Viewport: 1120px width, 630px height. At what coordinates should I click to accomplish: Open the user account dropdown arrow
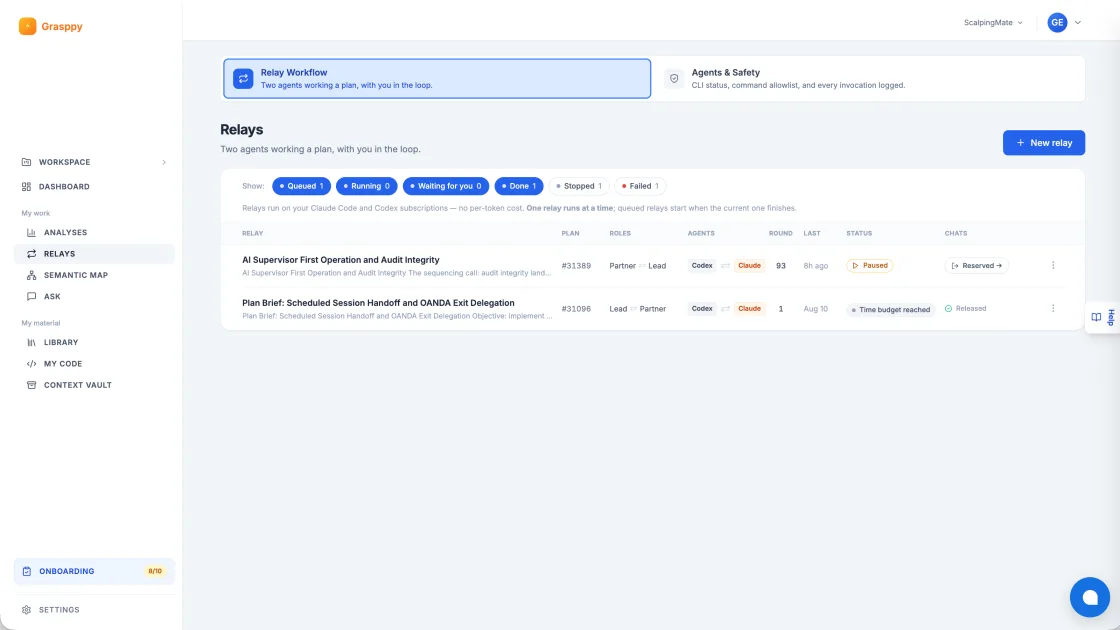[x=1078, y=23]
